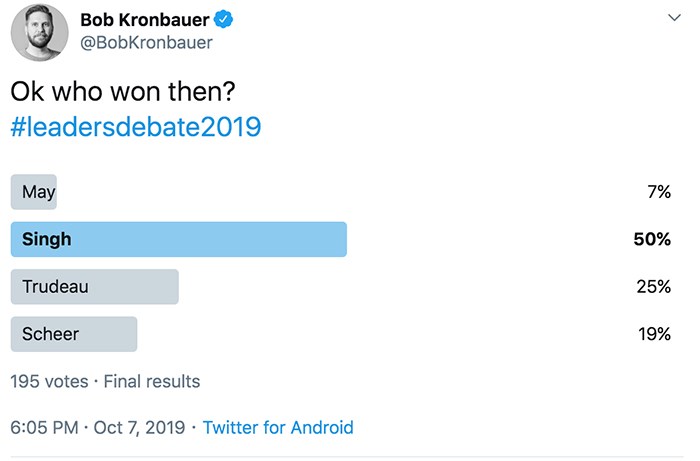The width and height of the screenshot is (700, 461).
Task: Click the blue verified badge icon
Action: pyautogui.click(x=223, y=20)
